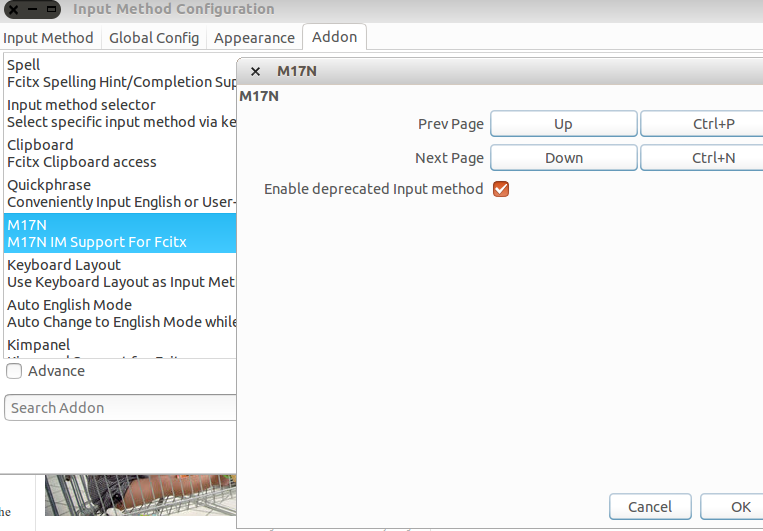Close the Input Method Configuration window
The image size is (763, 531).
click(x=14, y=9)
